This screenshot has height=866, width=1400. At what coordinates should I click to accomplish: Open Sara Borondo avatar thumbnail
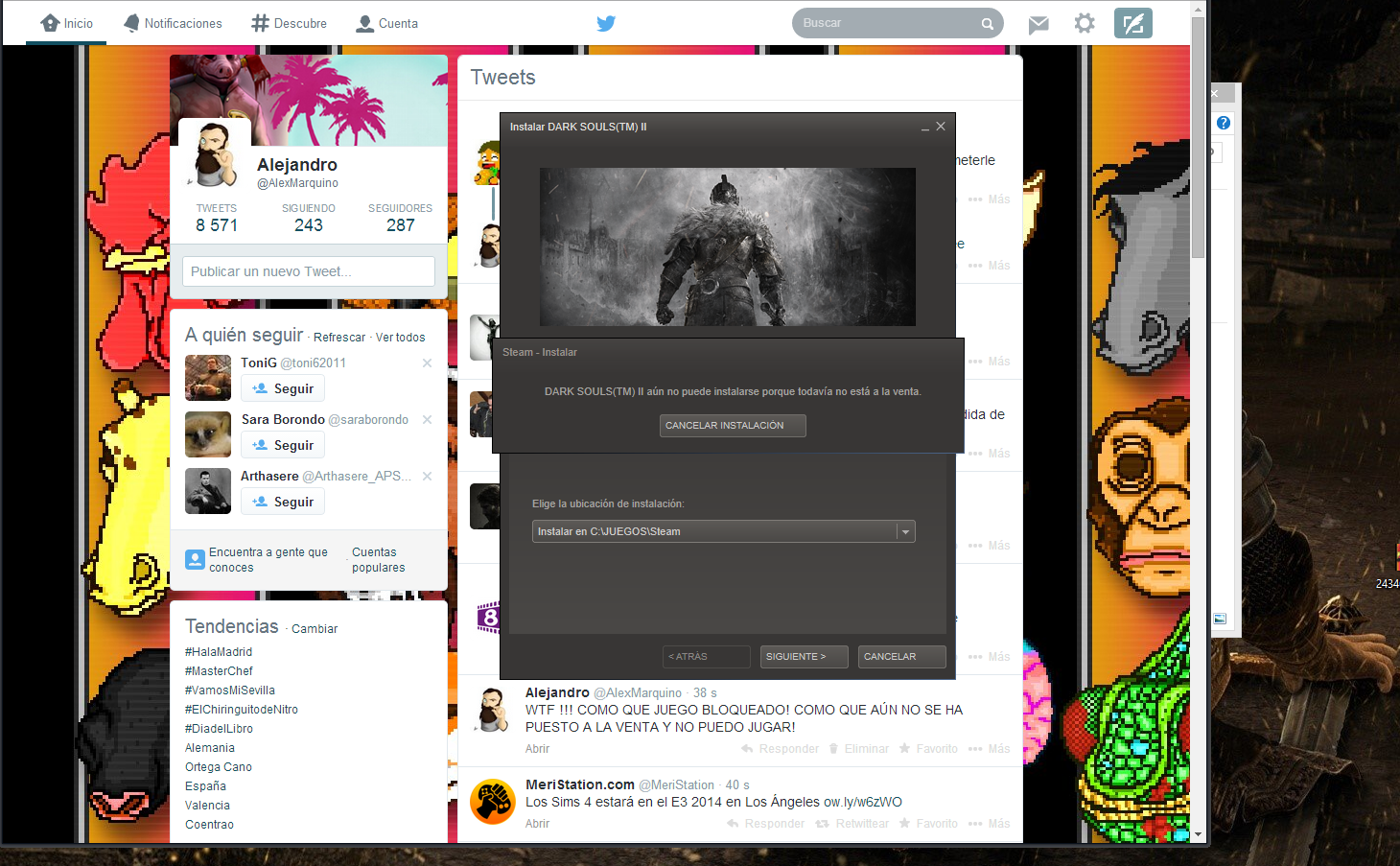208,434
